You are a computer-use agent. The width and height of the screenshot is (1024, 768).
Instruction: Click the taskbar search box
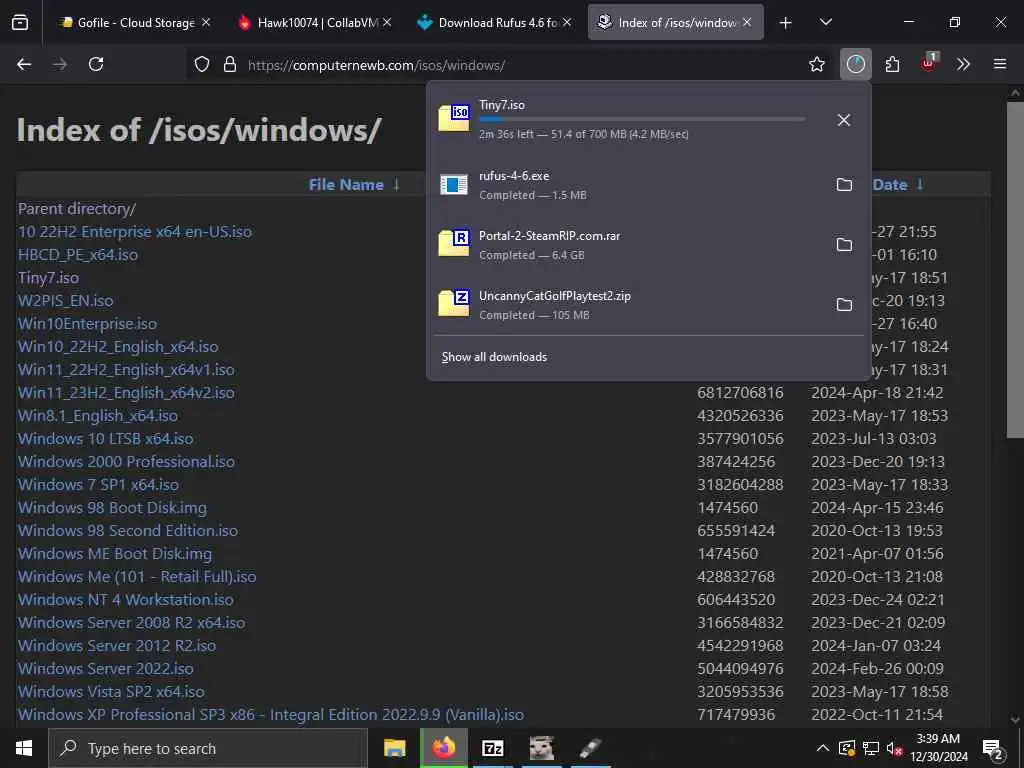[208, 748]
